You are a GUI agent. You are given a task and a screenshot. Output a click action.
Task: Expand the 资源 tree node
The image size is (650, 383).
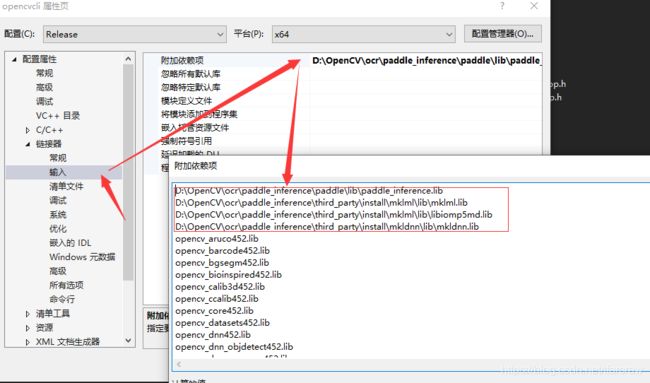click(x=28, y=328)
